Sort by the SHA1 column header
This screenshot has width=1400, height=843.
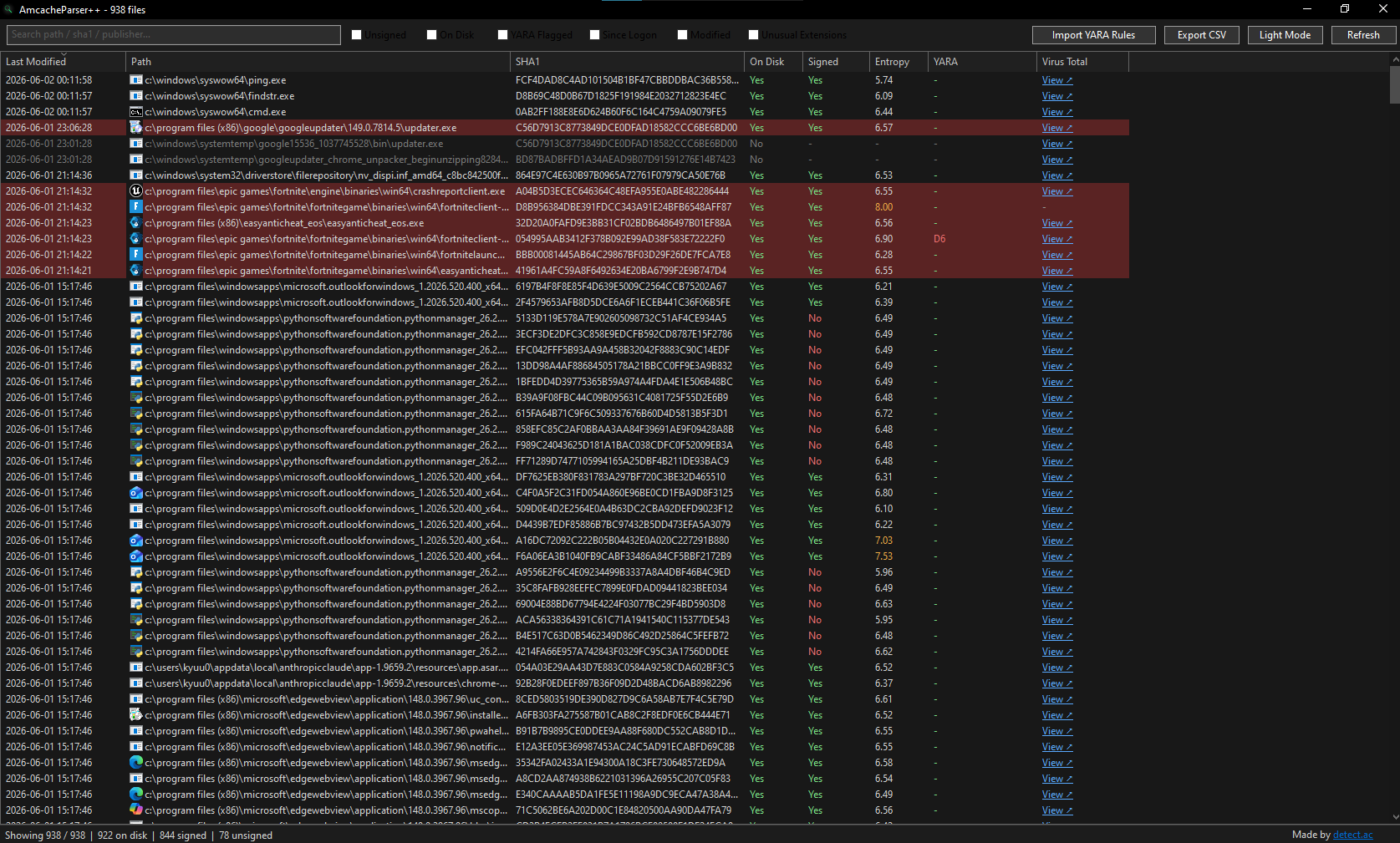[627, 62]
